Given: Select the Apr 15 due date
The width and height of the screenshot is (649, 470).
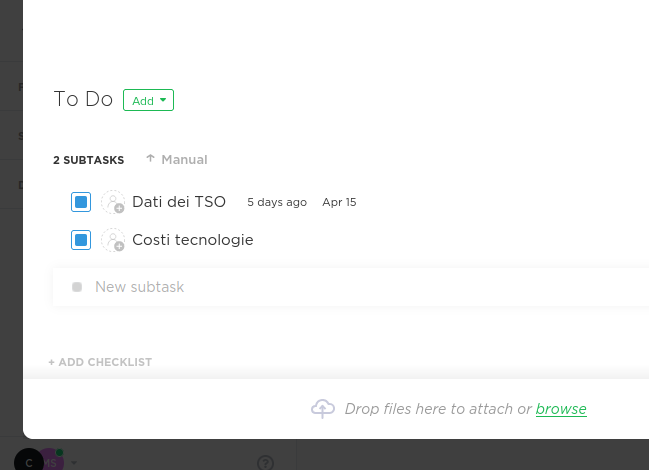Looking at the screenshot, I should pos(339,202).
